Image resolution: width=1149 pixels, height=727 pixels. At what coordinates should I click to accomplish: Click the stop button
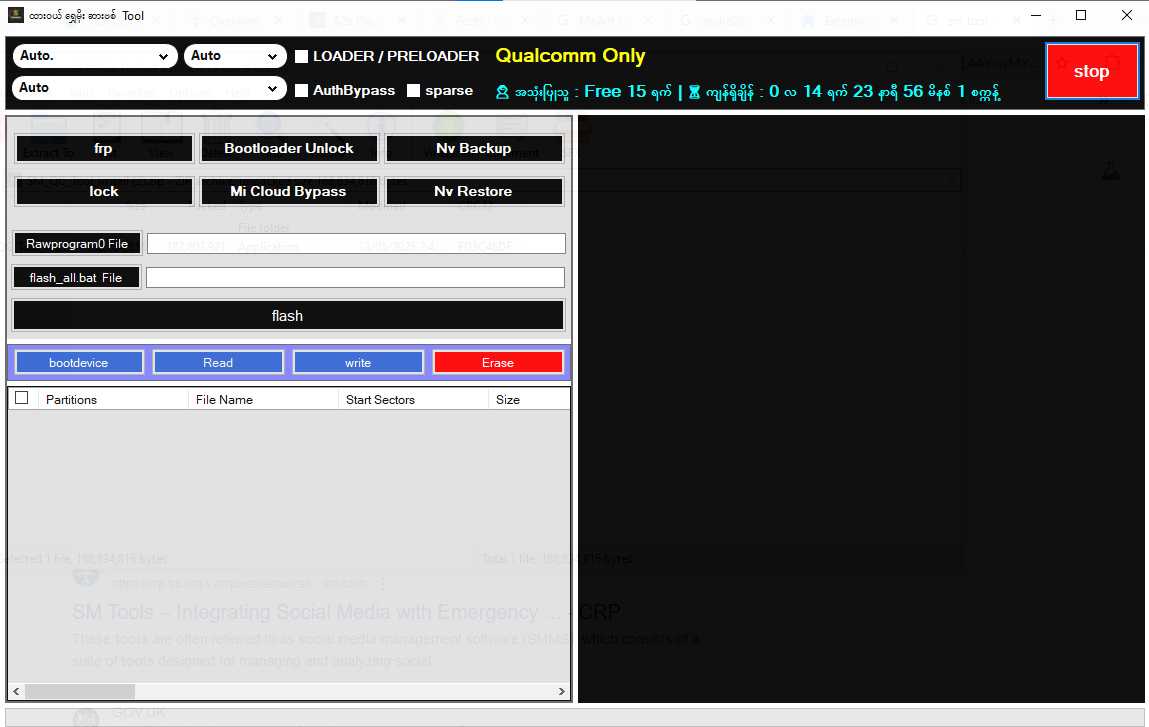coord(1091,71)
